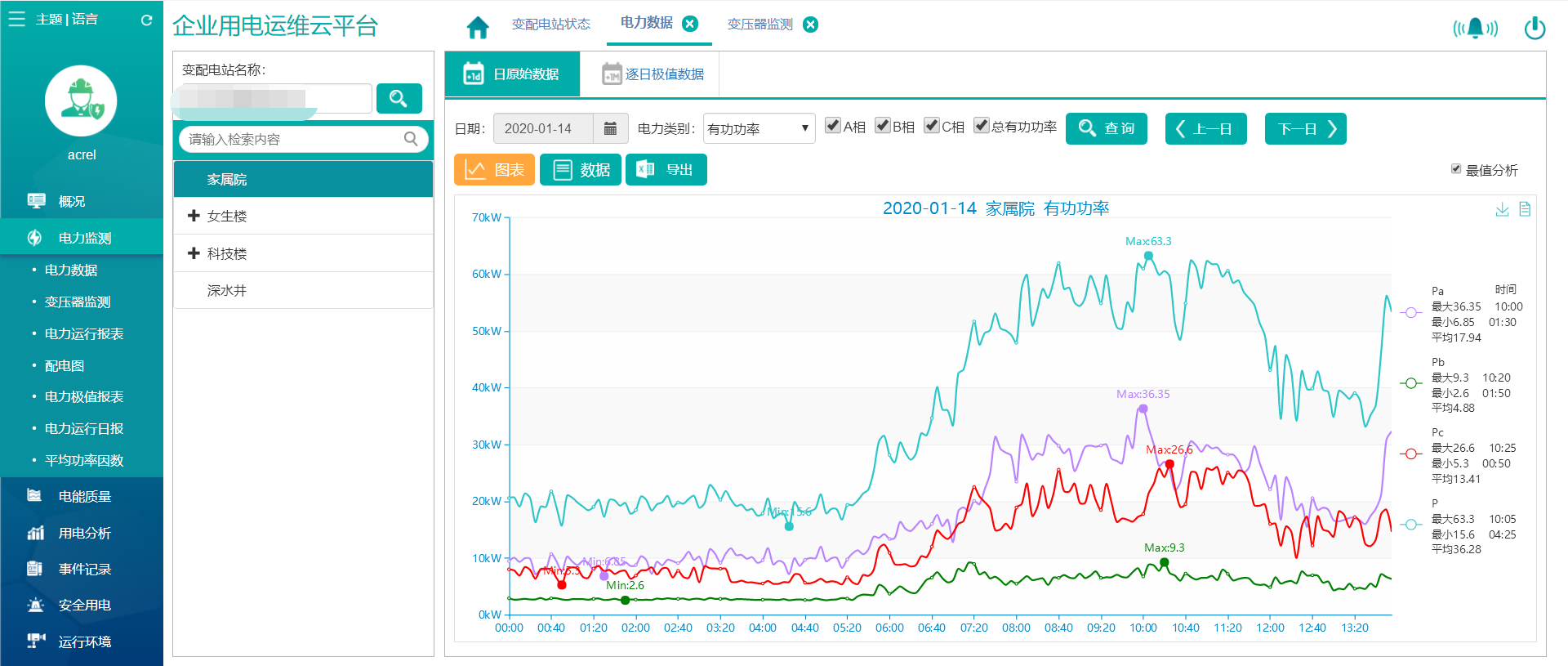Switch to the 逐日极值数据 tab

(x=652, y=74)
